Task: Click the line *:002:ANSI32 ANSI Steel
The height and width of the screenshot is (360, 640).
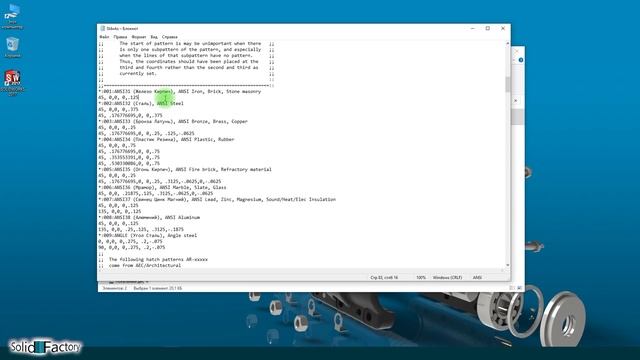Action: click(x=141, y=103)
